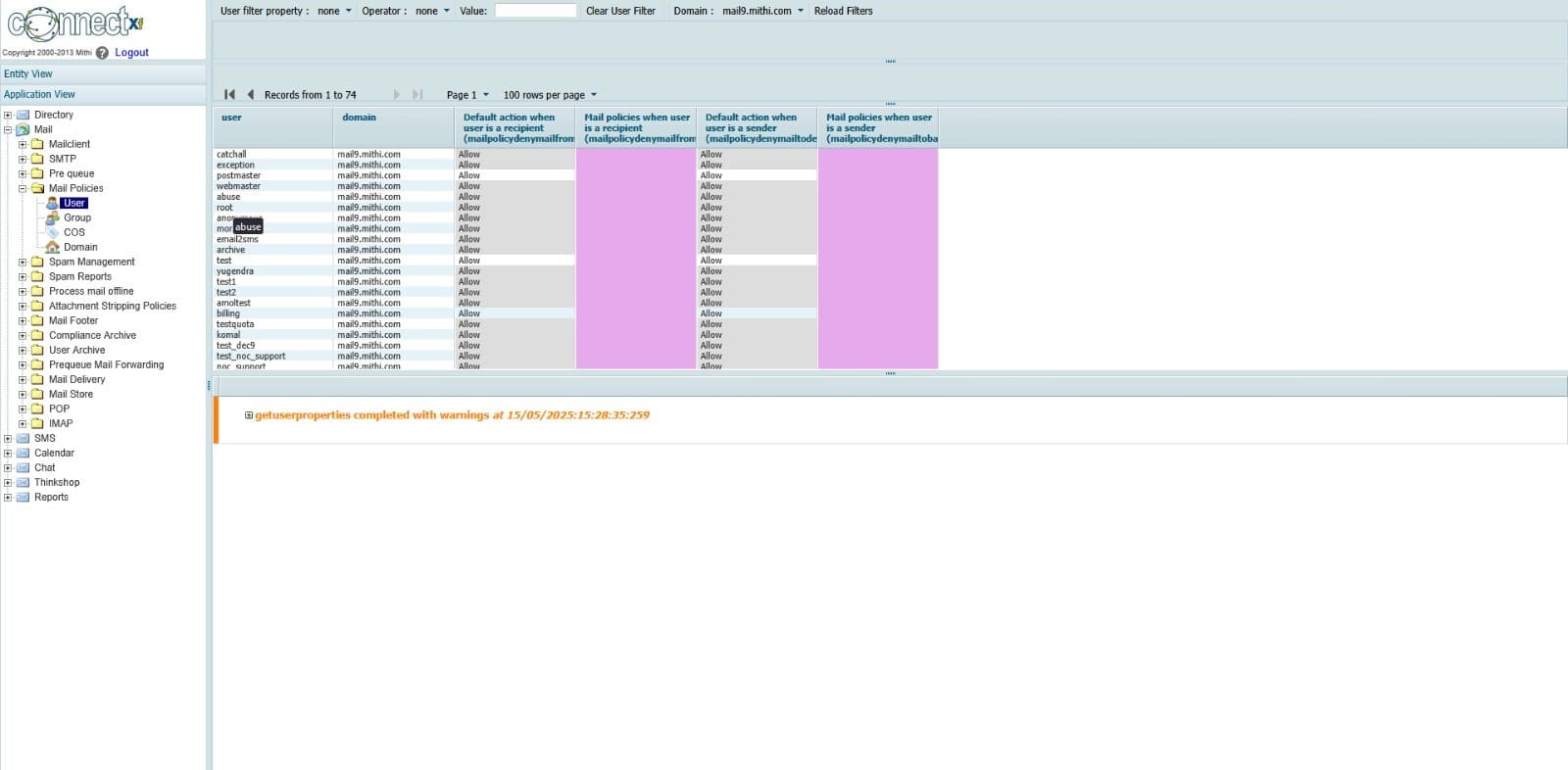Viewport: 1568px width, 770px height.
Task: Click the COS tag icon in tree
Action: pyautogui.click(x=53, y=232)
